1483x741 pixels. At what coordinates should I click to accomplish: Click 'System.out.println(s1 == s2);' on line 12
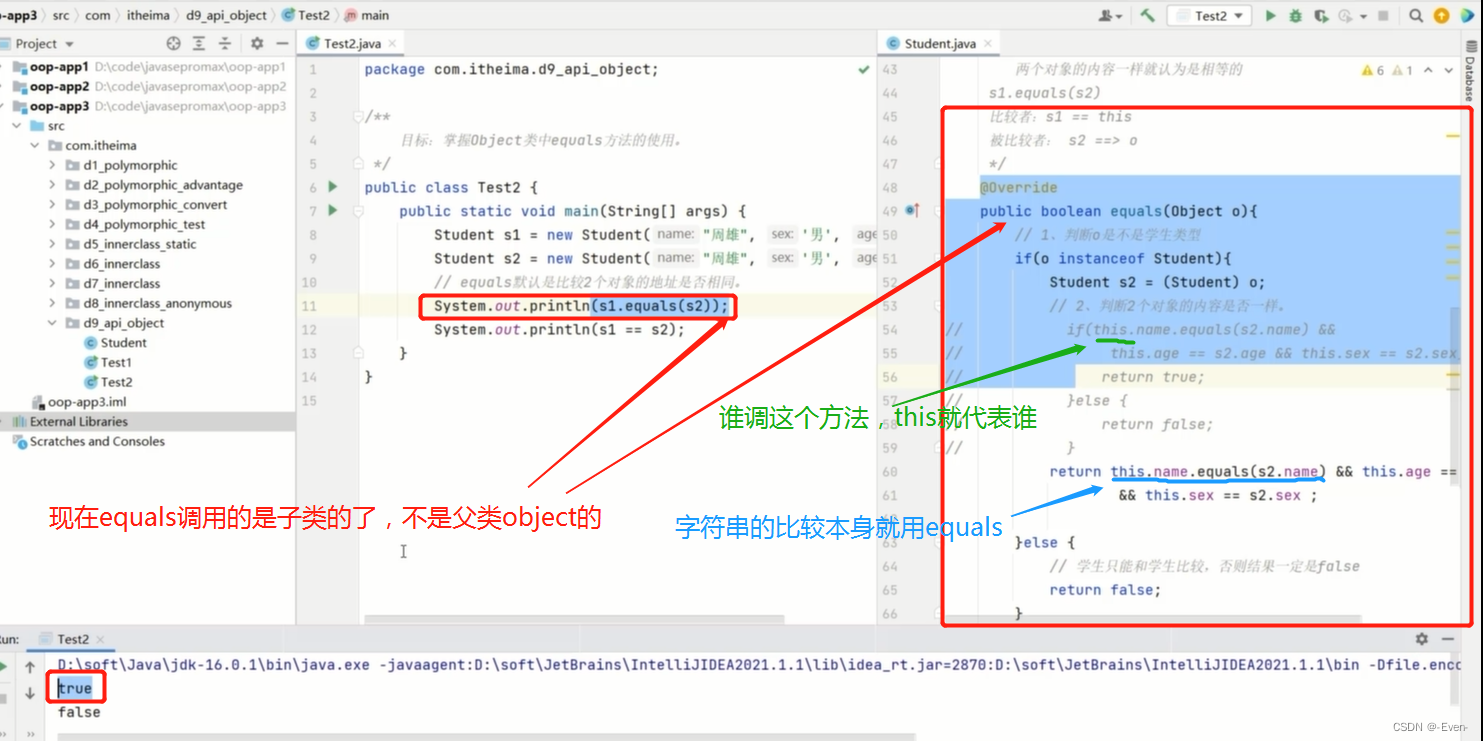coord(560,329)
